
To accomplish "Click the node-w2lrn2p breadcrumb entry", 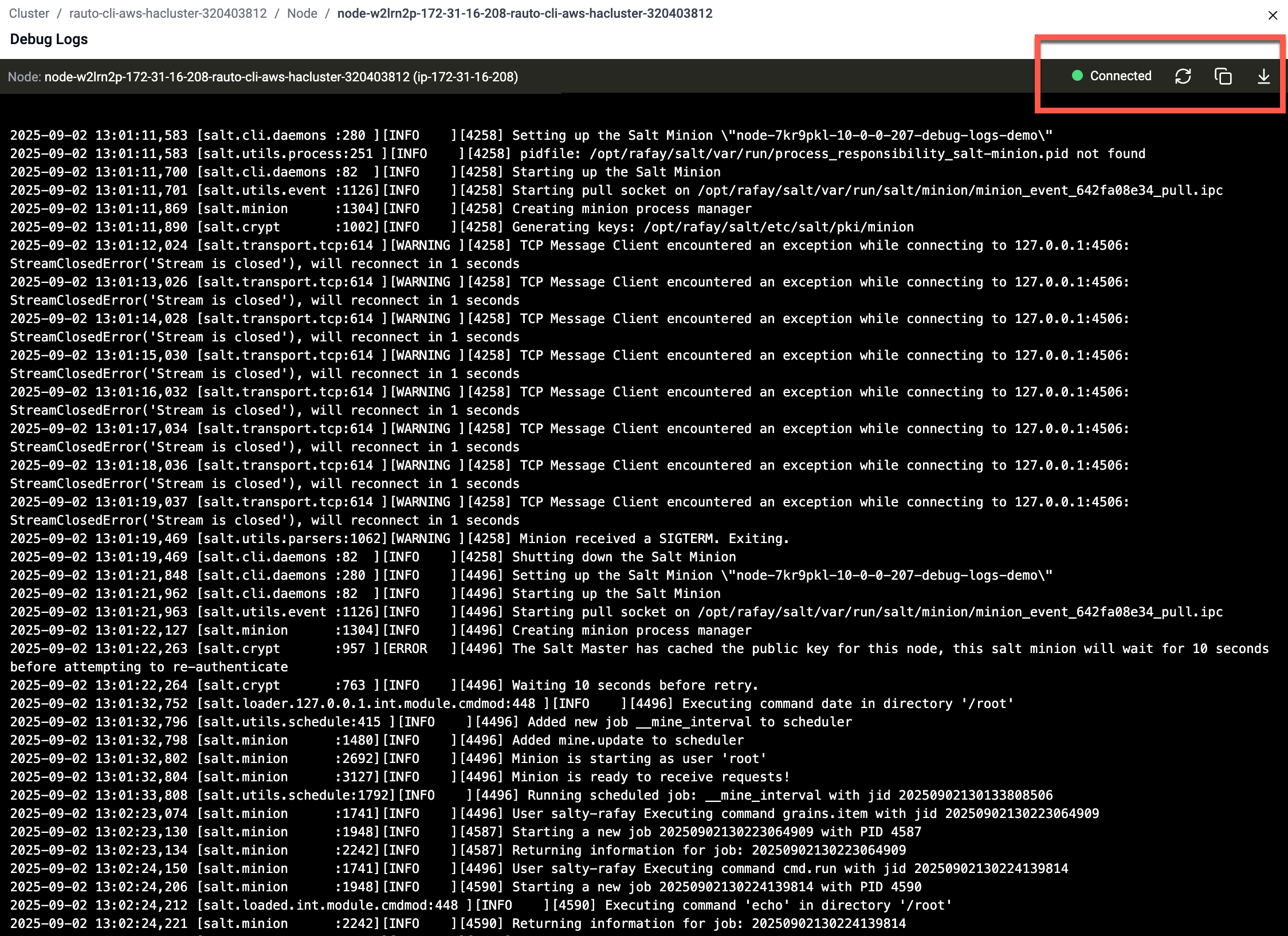I will [x=524, y=13].
